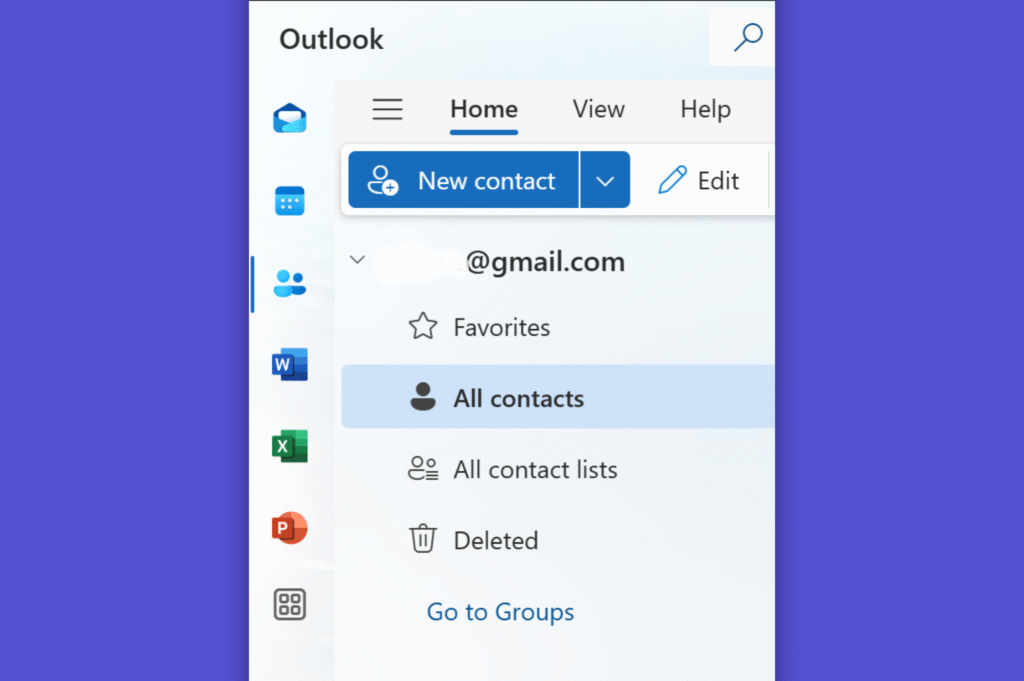
Task: Select All contact lists folder
Action: (558, 469)
